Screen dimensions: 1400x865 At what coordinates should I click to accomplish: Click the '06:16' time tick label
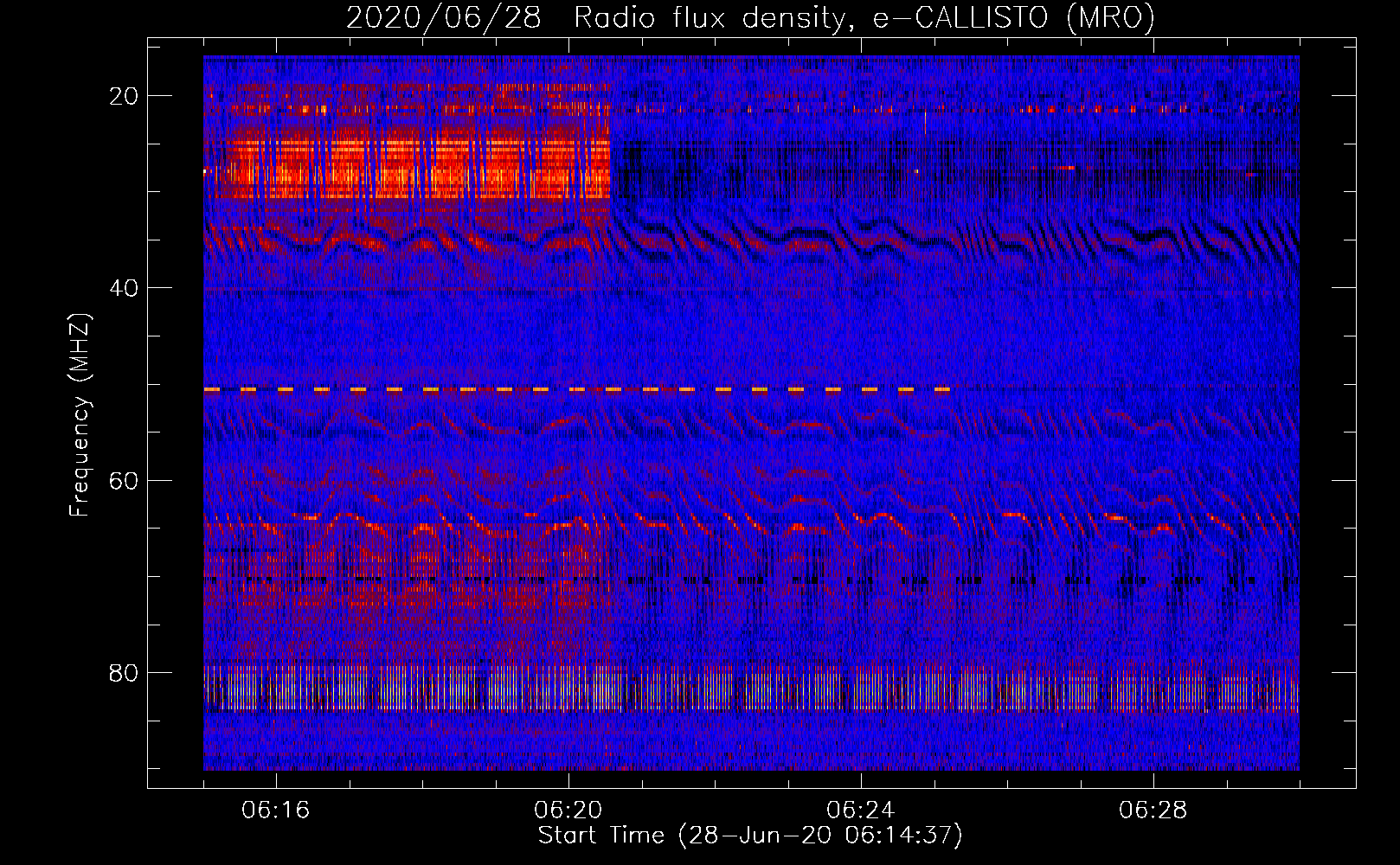point(275,811)
